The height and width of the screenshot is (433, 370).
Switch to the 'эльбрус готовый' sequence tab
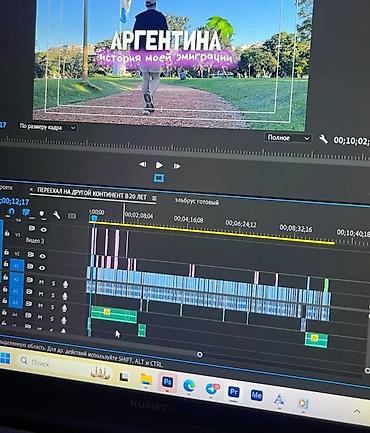pyautogui.click(x=197, y=202)
